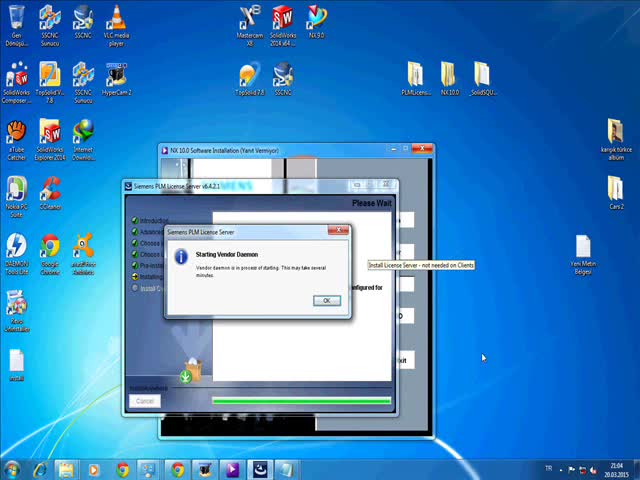This screenshot has height=480, width=640.
Task: Select the NX 10.0 folder on desktop
Action: 449,78
